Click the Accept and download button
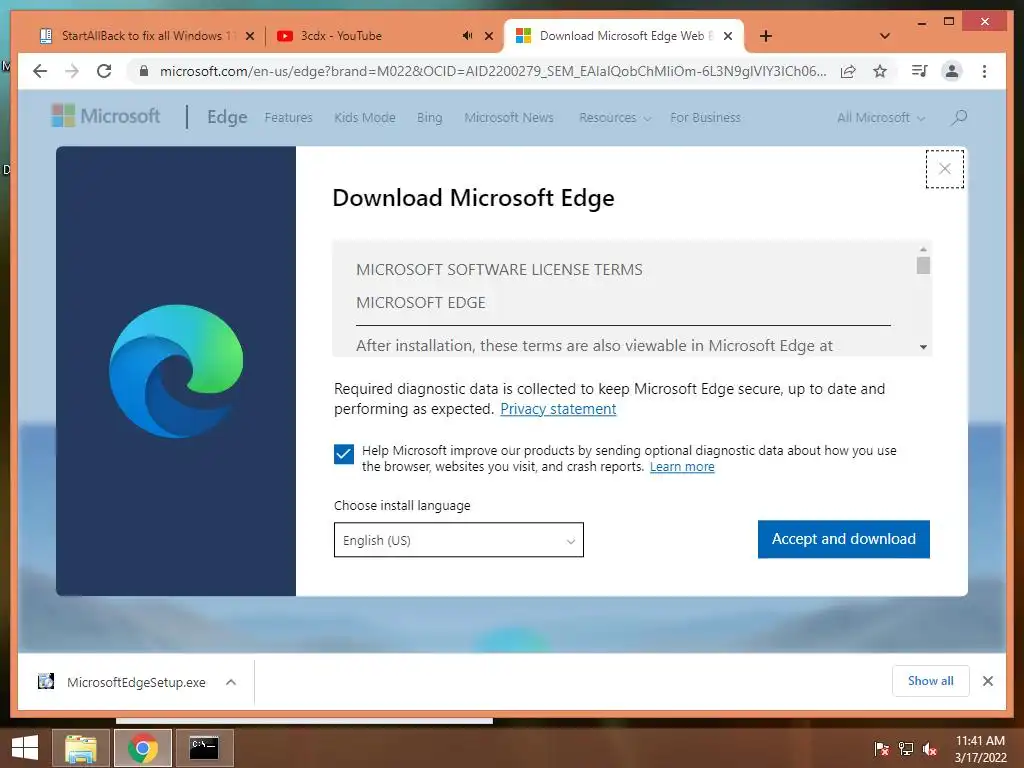Image resolution: width=1024 pixels, height=768 pixels. point(843,539)
